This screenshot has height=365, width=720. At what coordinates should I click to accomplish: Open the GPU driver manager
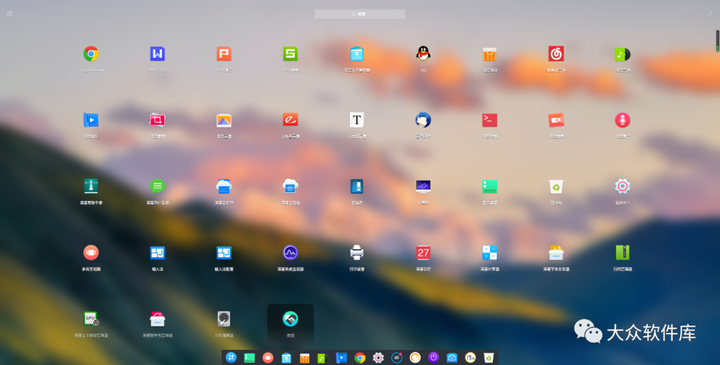[x=91, y=319]
